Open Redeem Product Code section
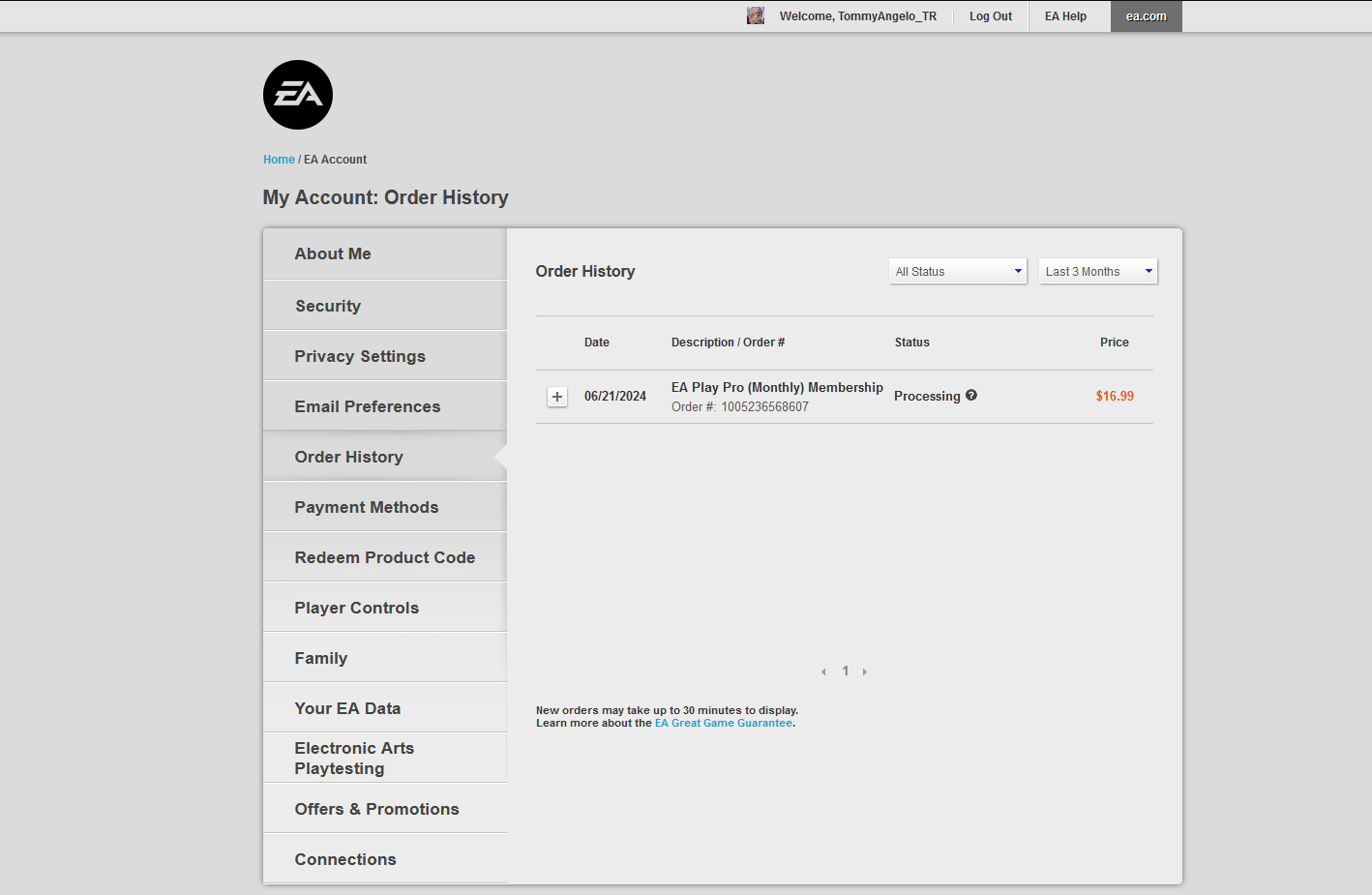 pos(385,557)
